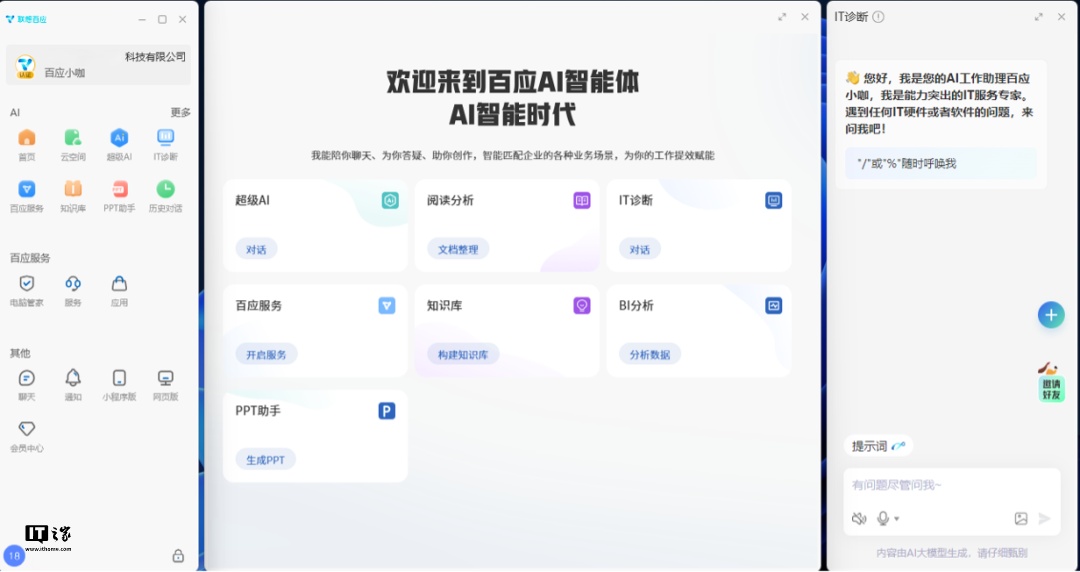Open 通知 bell icon
1080x572 pixels.
tap(73, 378)
